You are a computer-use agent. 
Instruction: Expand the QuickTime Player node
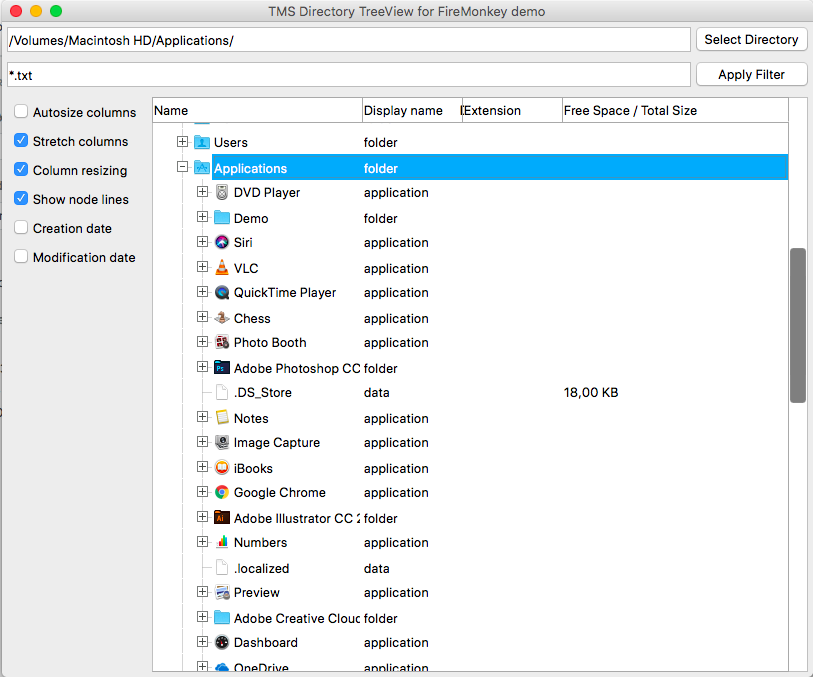pyautogui.click(x=202, y=292)
